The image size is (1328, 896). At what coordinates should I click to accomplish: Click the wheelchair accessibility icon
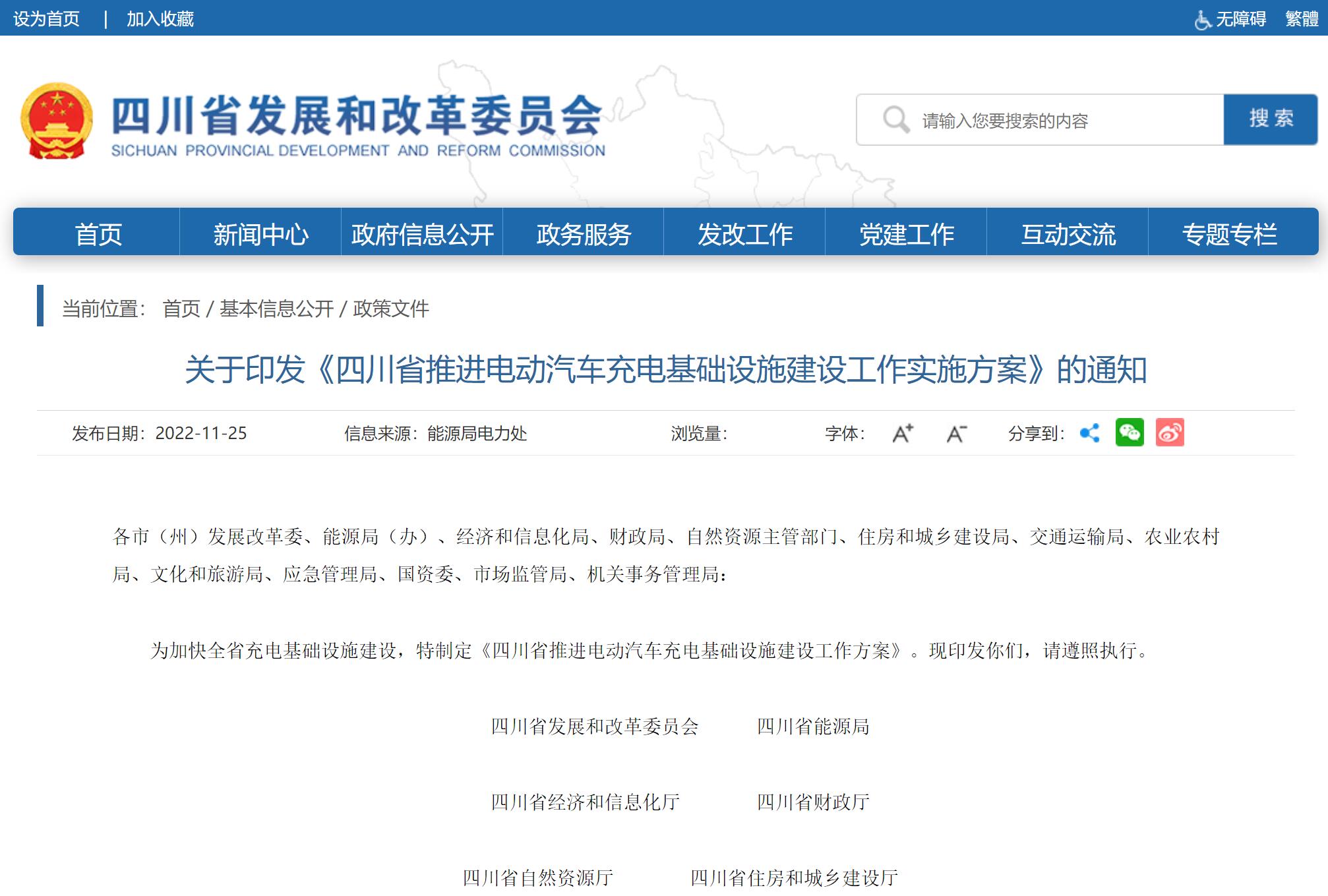pyautogui.click(x=1203, y=19)
